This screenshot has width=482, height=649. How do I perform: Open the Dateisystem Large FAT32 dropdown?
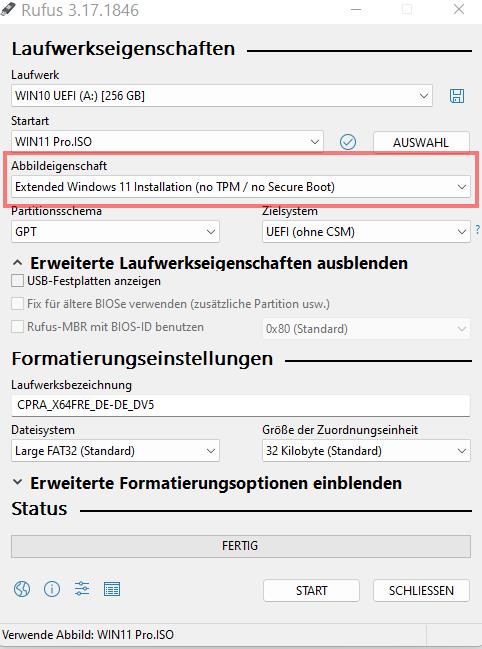pyautogui.click(x=115, y=451)
